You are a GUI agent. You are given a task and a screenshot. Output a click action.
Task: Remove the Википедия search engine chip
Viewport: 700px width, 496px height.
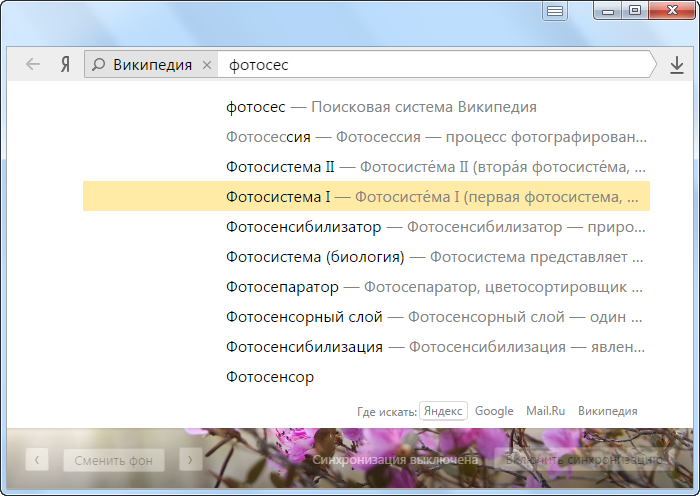pyautogui.click(x=207, y=65)
